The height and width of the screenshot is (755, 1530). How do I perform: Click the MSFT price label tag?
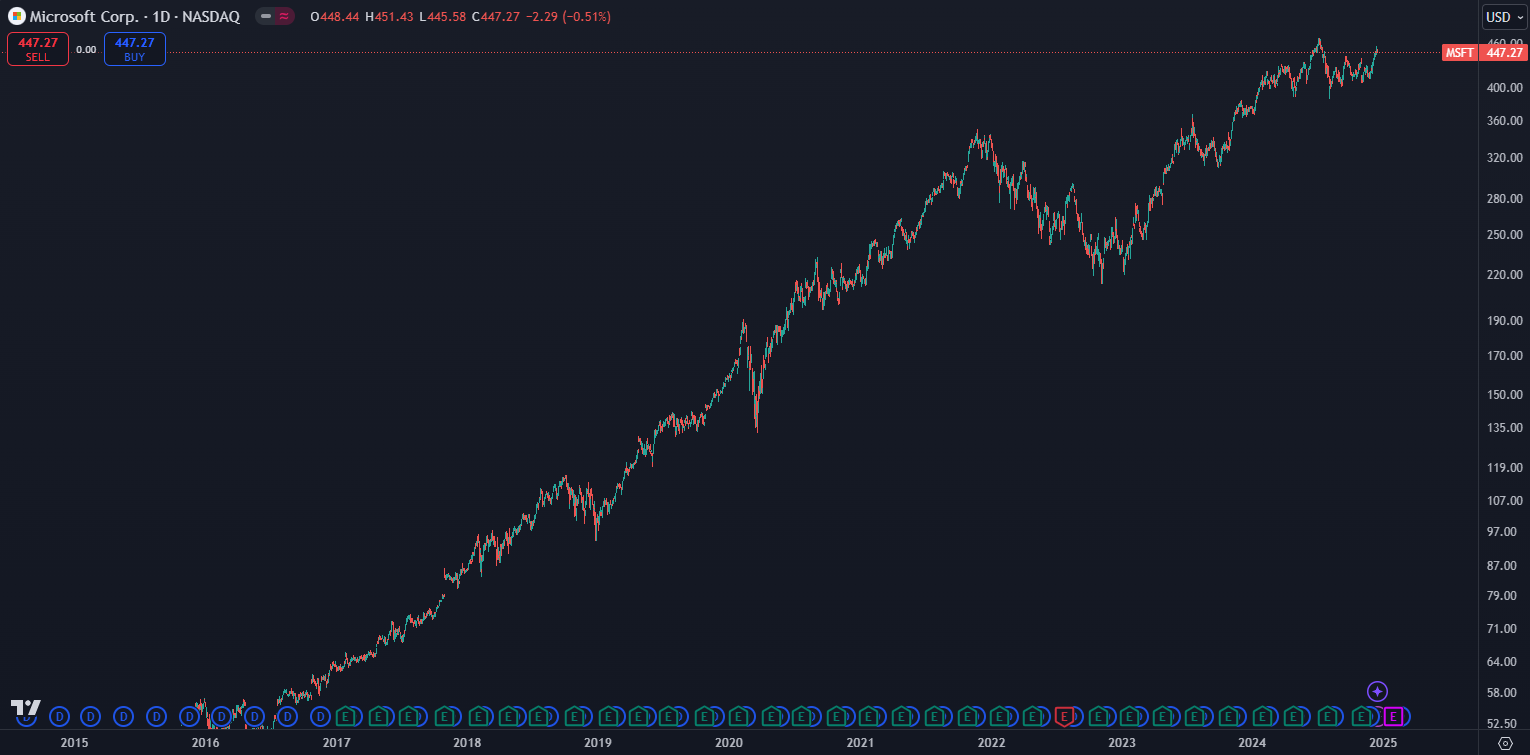1459,53
